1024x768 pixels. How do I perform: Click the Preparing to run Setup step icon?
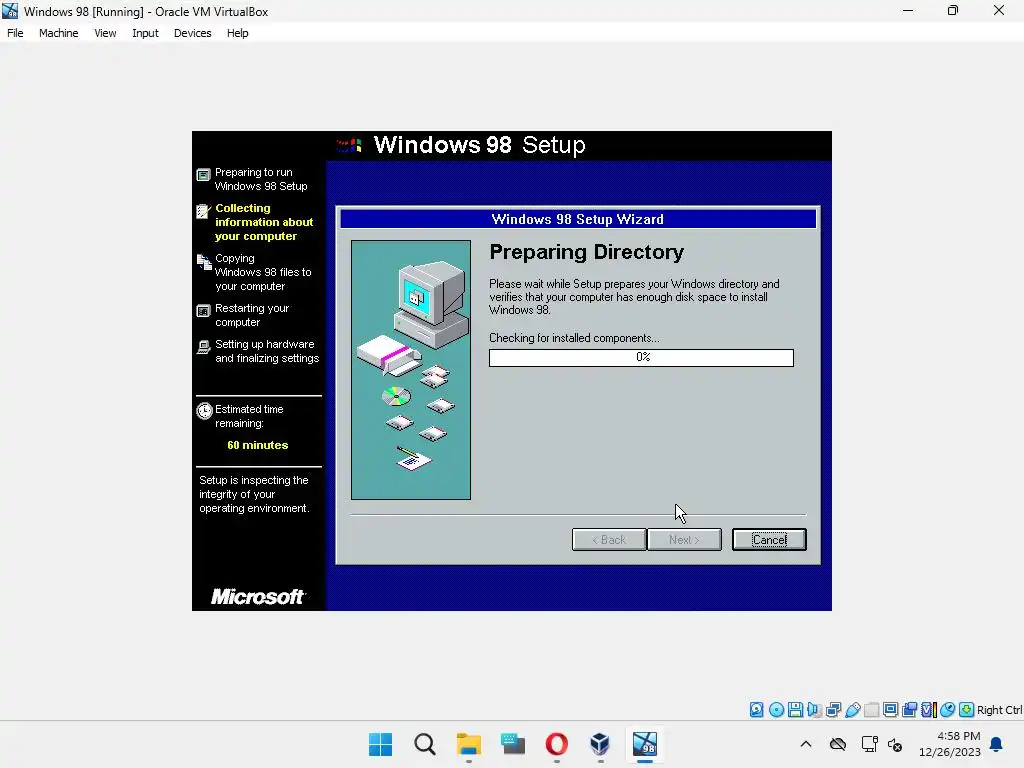coord(204,174)
